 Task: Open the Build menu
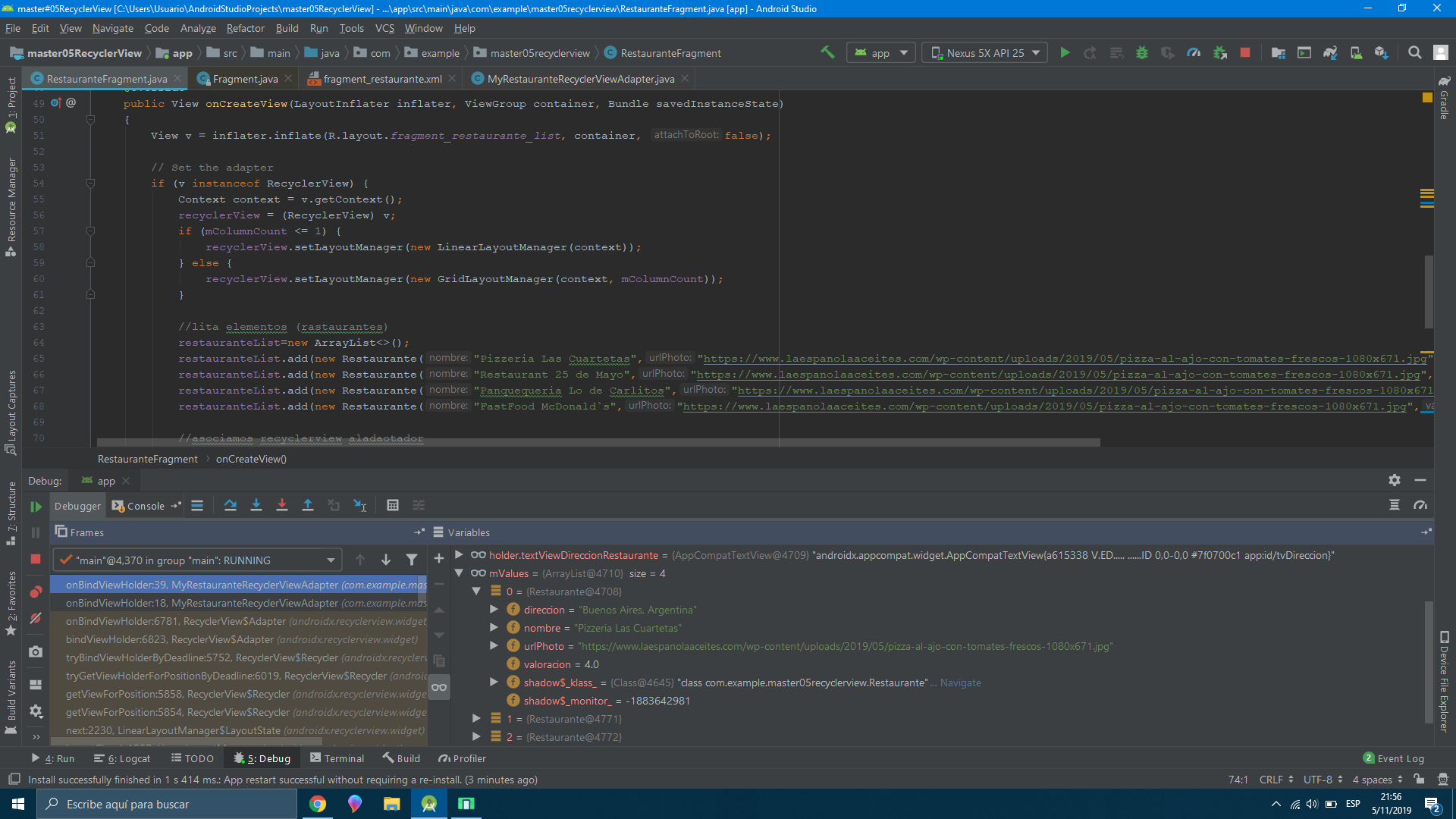click(x=287, y=28)
